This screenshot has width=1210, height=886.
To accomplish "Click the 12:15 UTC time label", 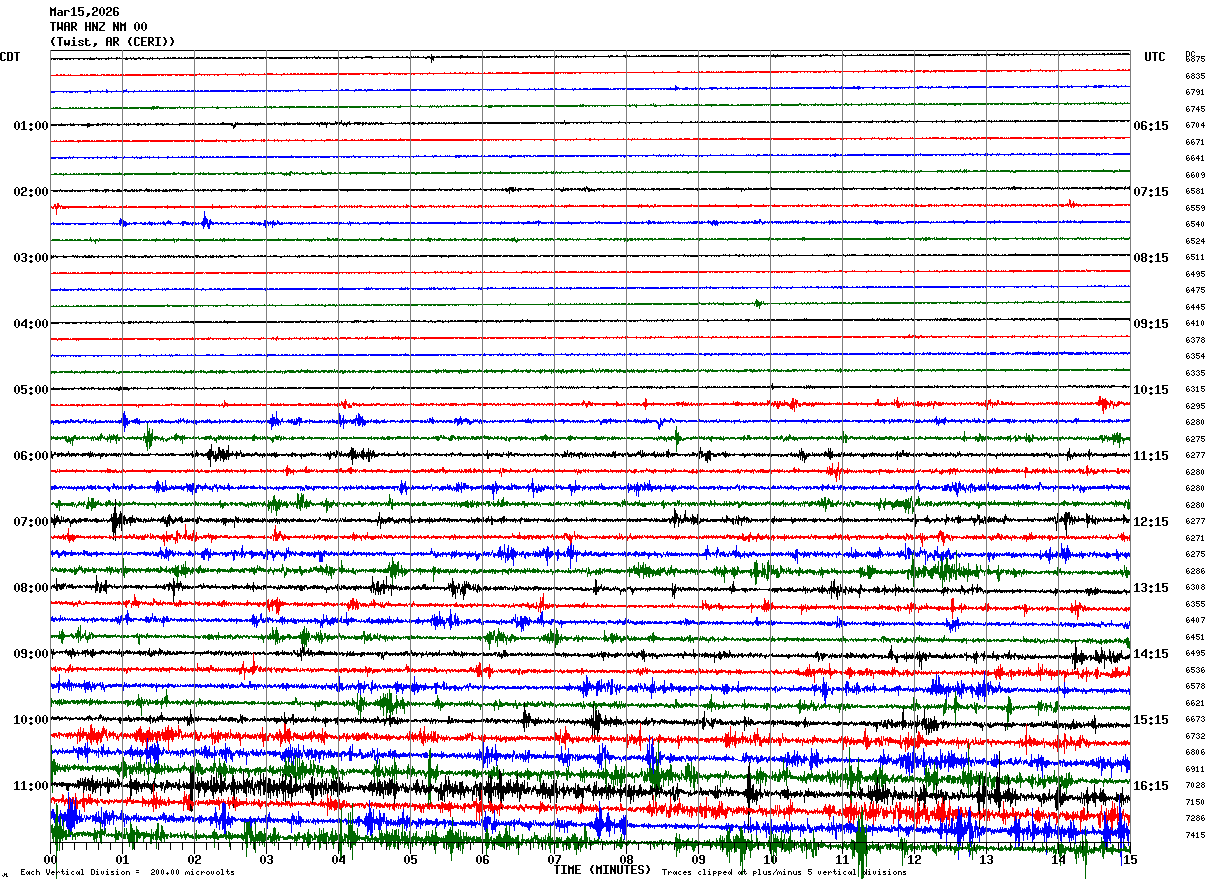I will point(1151,522).
